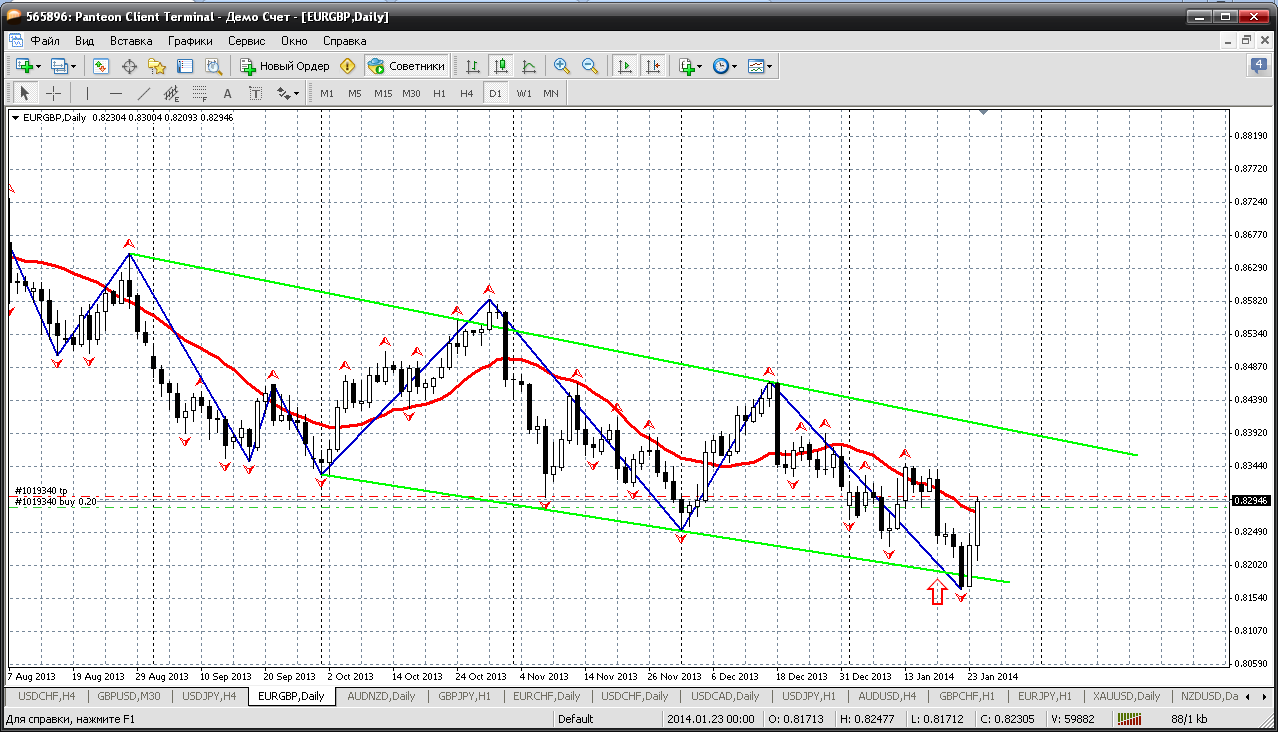Viewport: 1278px width, 732px height.
Task: Click the chart shift triangle marker
Action: point(984,113)
